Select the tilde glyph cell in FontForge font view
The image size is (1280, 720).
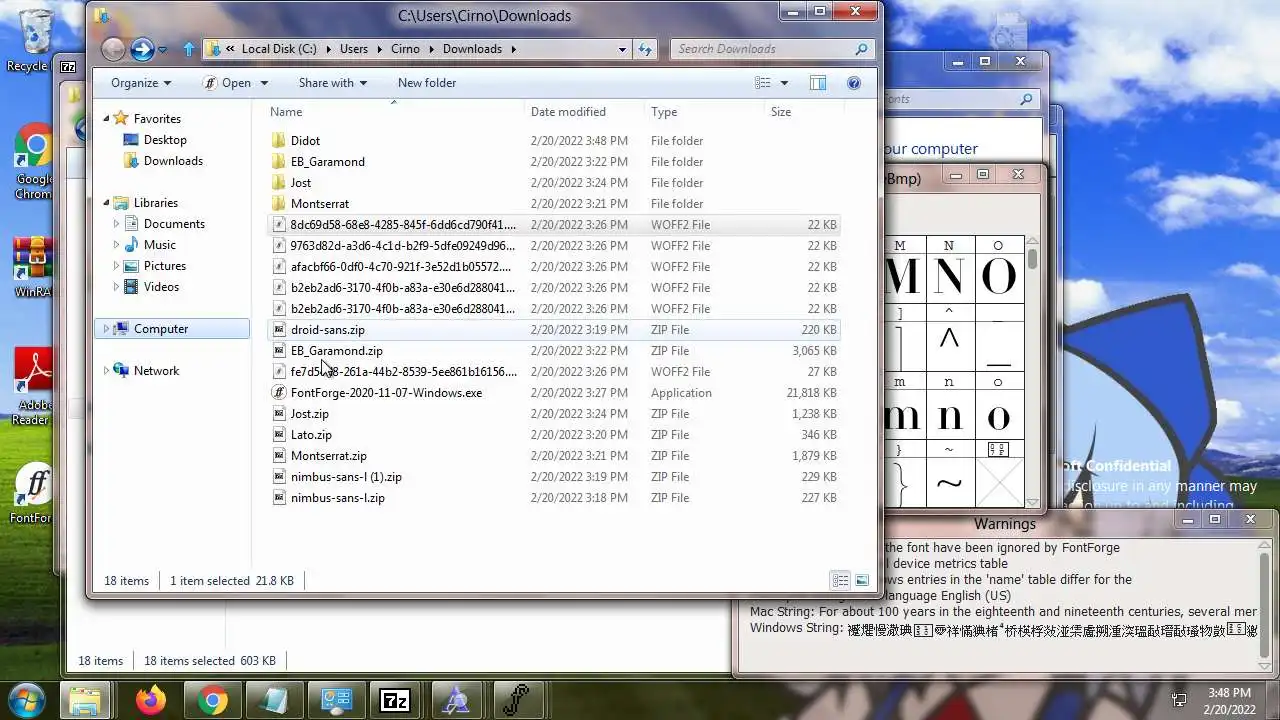(949, 484)
